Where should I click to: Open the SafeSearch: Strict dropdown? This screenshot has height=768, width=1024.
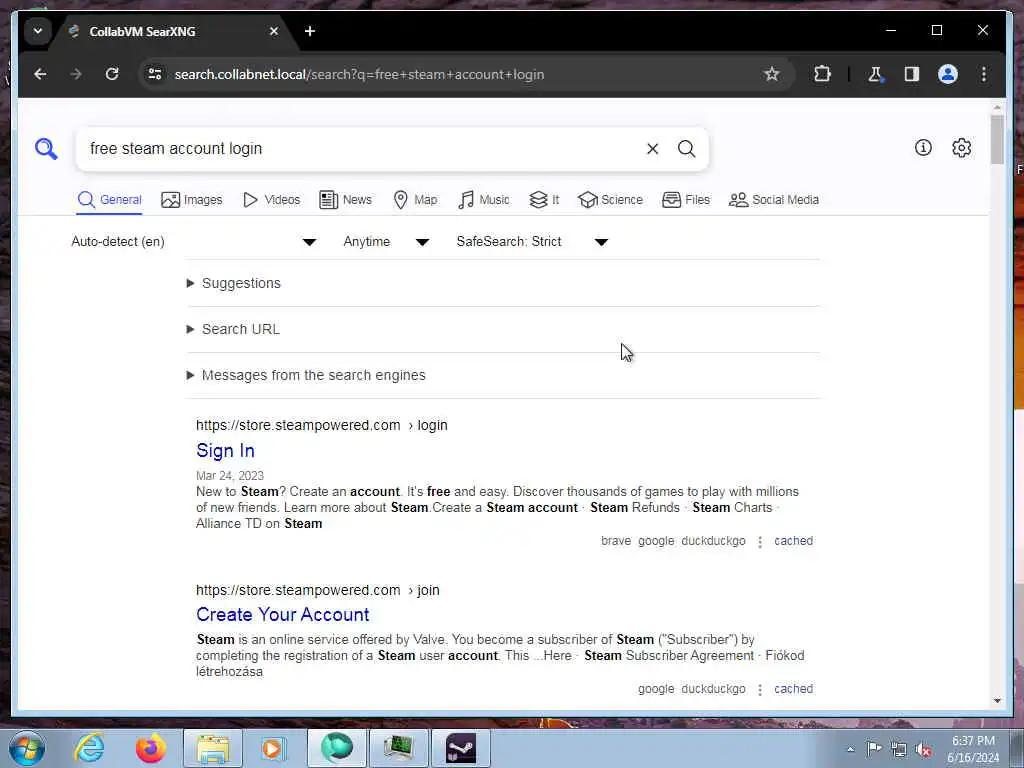pos(532,242)
